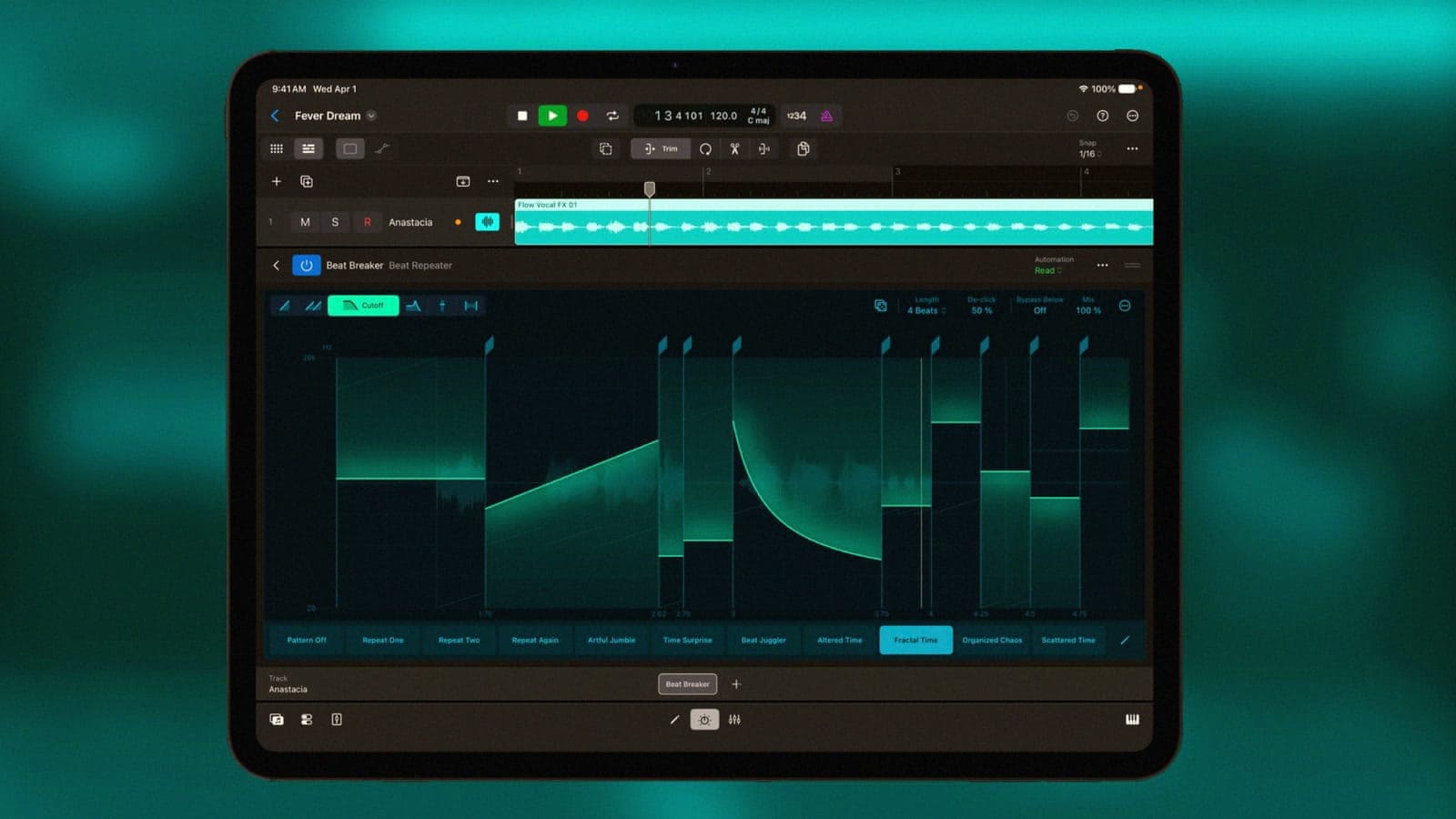This screenshot has width=1456, height=819.
Task: Stop playback with the stop button
Action: click(522, 116)
